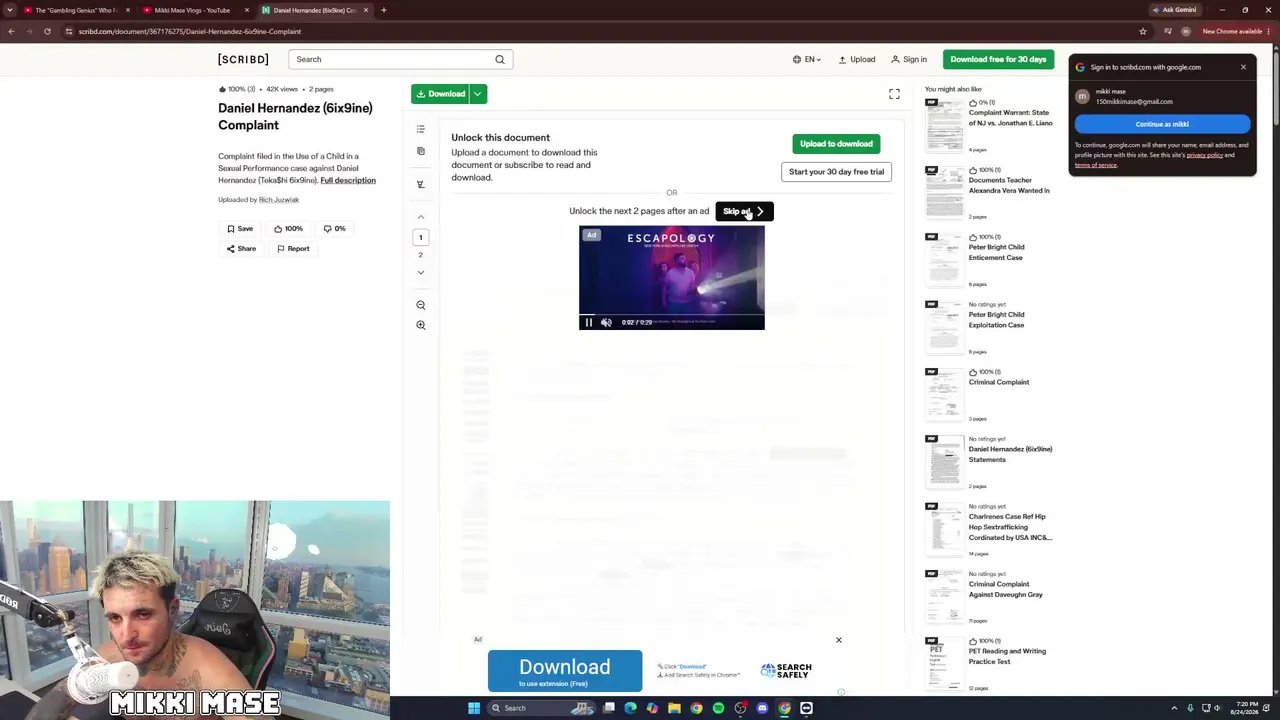Click Upload to download button
Image resolution: width=1280 pixels, height=720 pixels.
(x=836, y=144)
